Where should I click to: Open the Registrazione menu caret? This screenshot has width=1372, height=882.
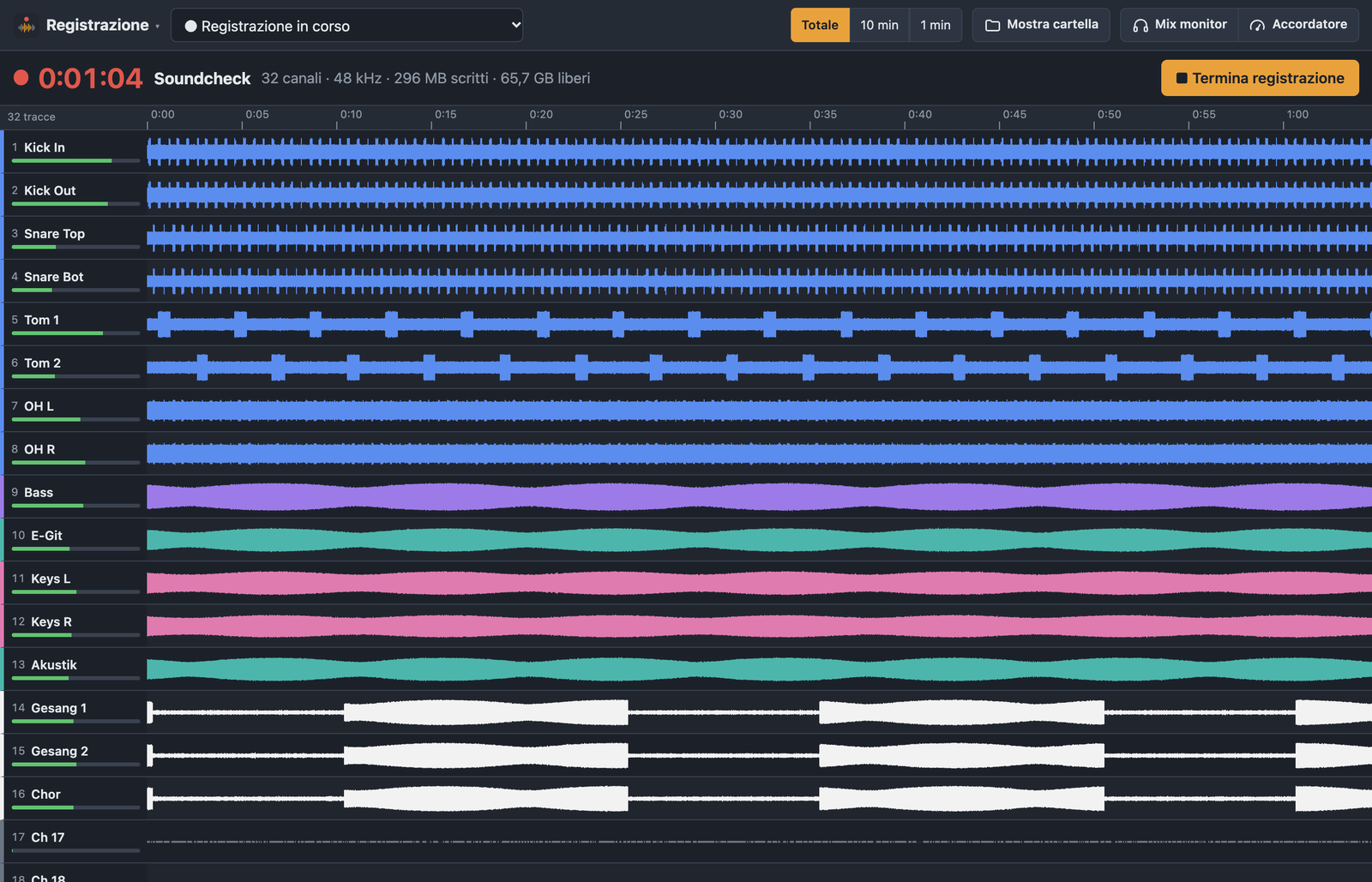158,27
